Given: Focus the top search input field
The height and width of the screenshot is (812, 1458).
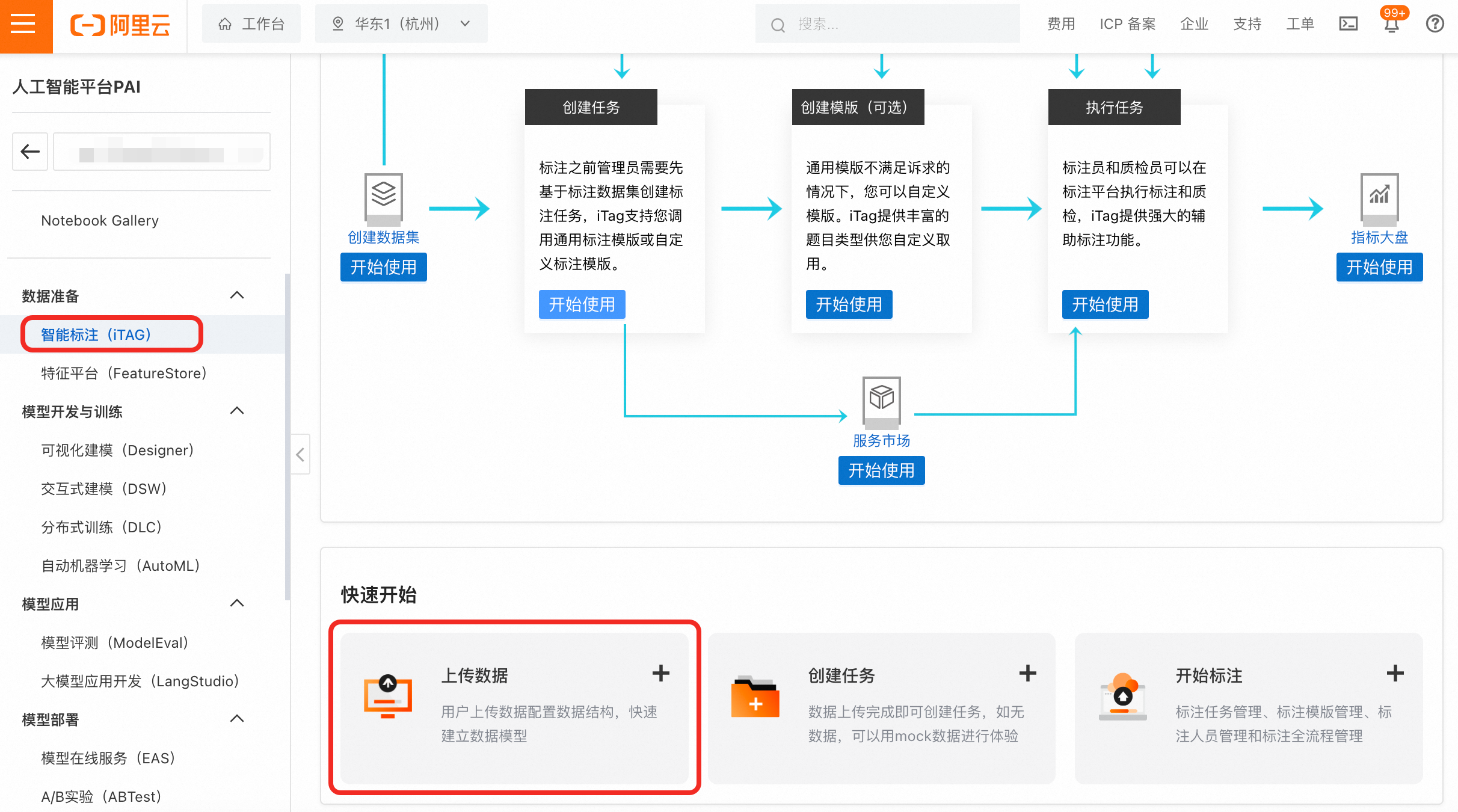Looking at the screenshot, I should [x=888, y=24].
